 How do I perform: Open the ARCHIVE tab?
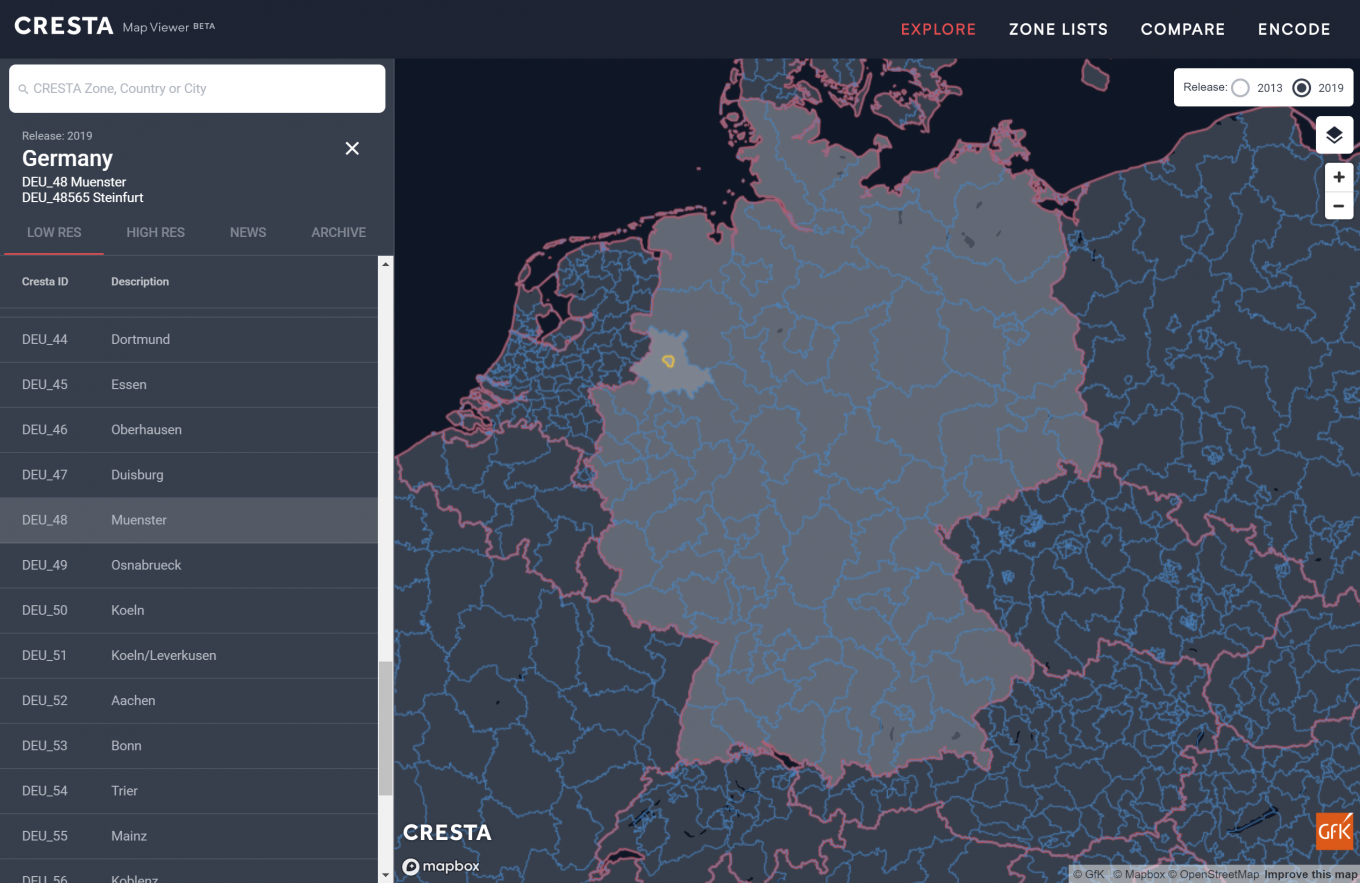click(338, 232)
